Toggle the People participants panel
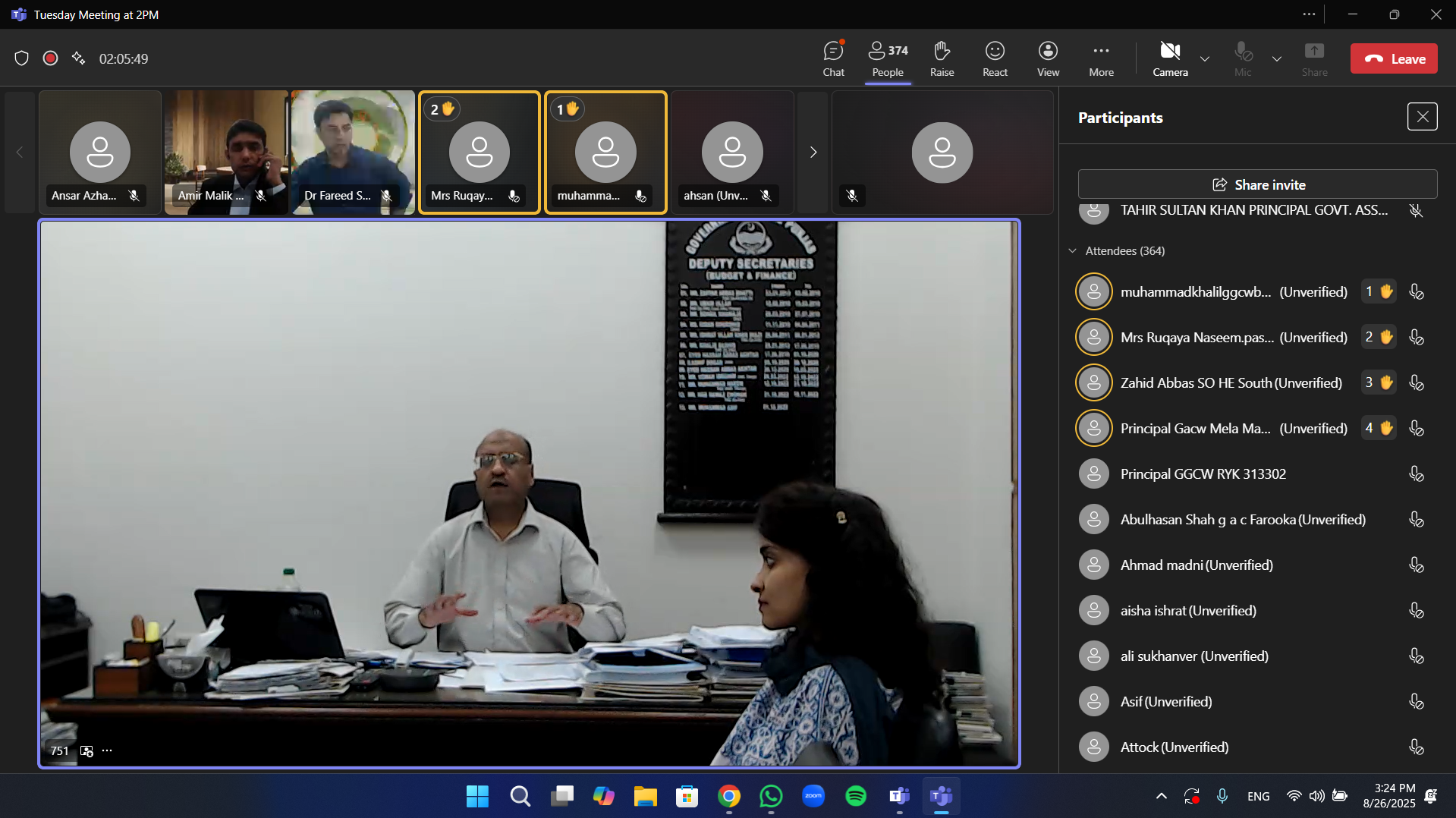The height and width of the screenshot is (818, 1456). point(887,58)
